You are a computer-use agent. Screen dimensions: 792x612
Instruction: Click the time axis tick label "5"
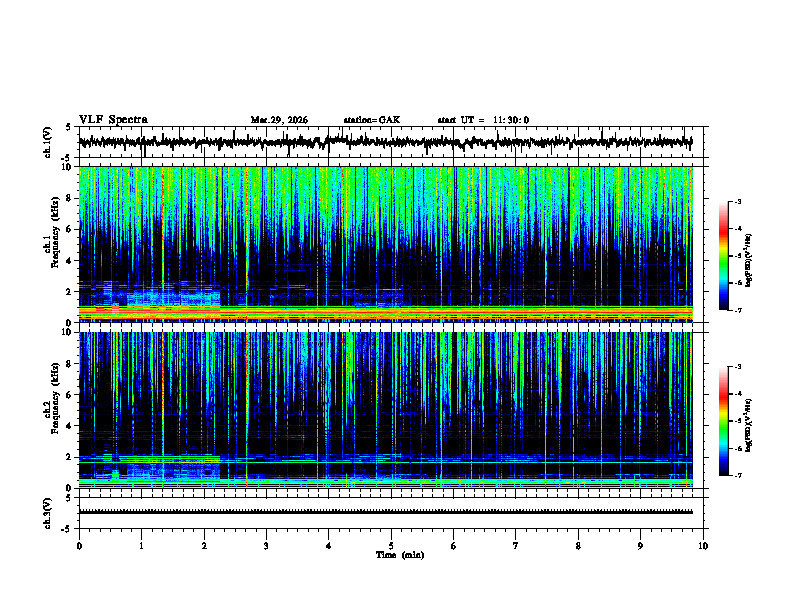[x=391, y=546]
